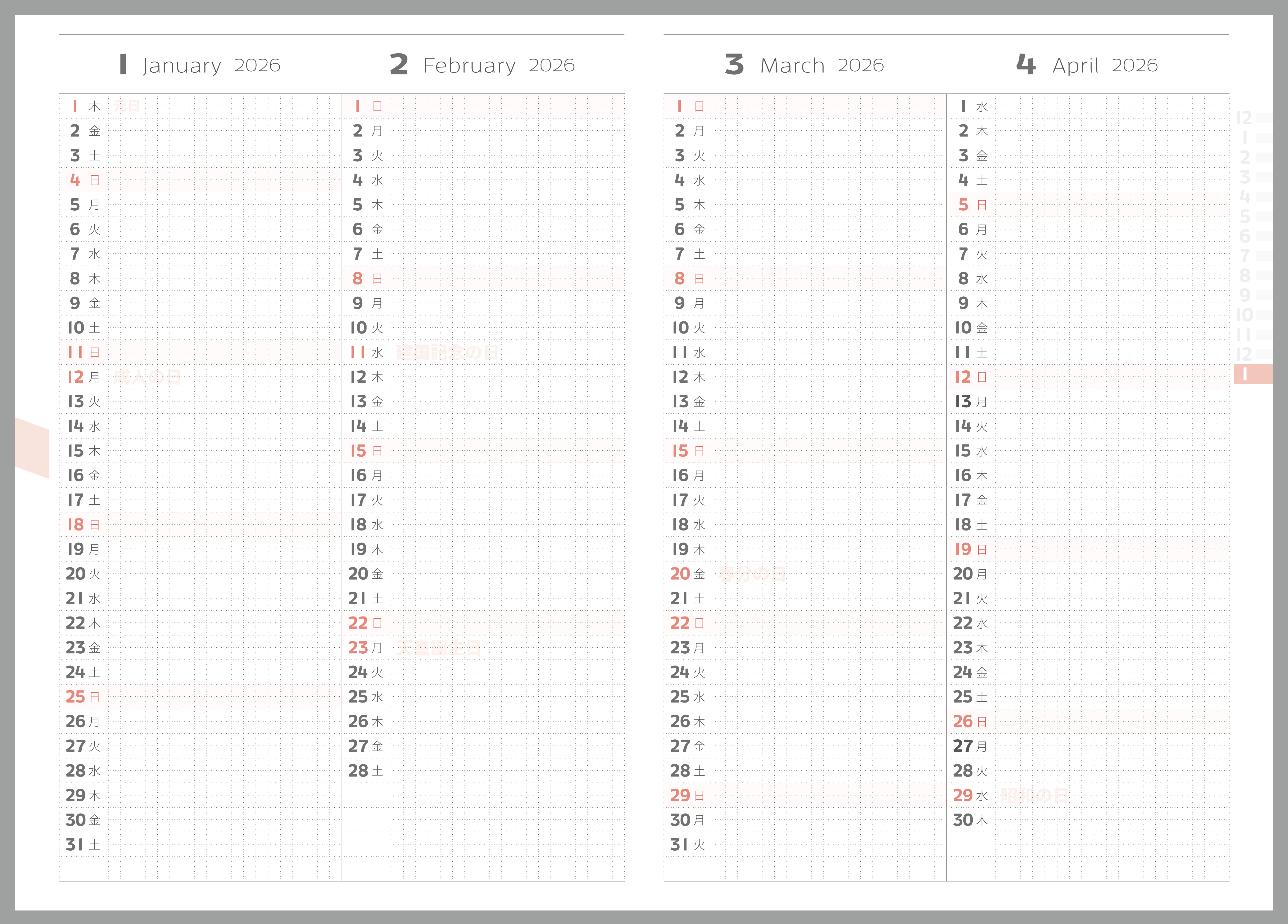Select April 19 日 Sunday date
This screenshot has height=924, width=1288.
point(972,549)
